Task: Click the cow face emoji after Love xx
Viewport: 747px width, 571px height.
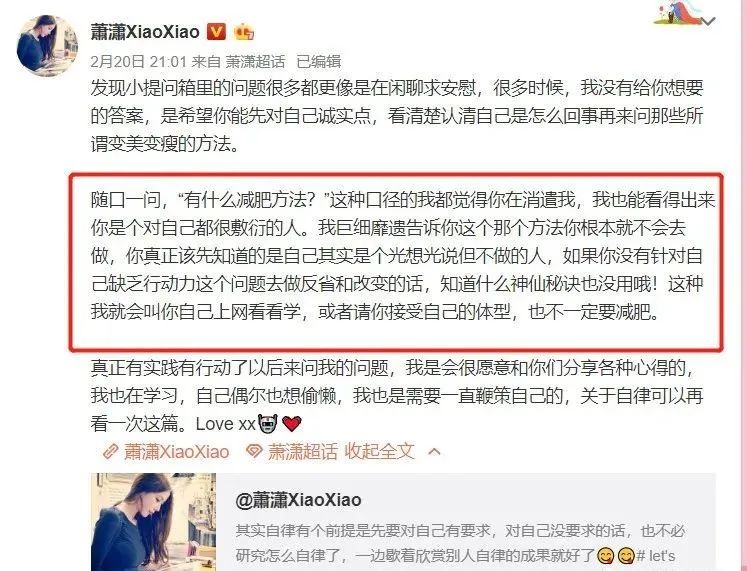Action: click(x=268, y=423)
